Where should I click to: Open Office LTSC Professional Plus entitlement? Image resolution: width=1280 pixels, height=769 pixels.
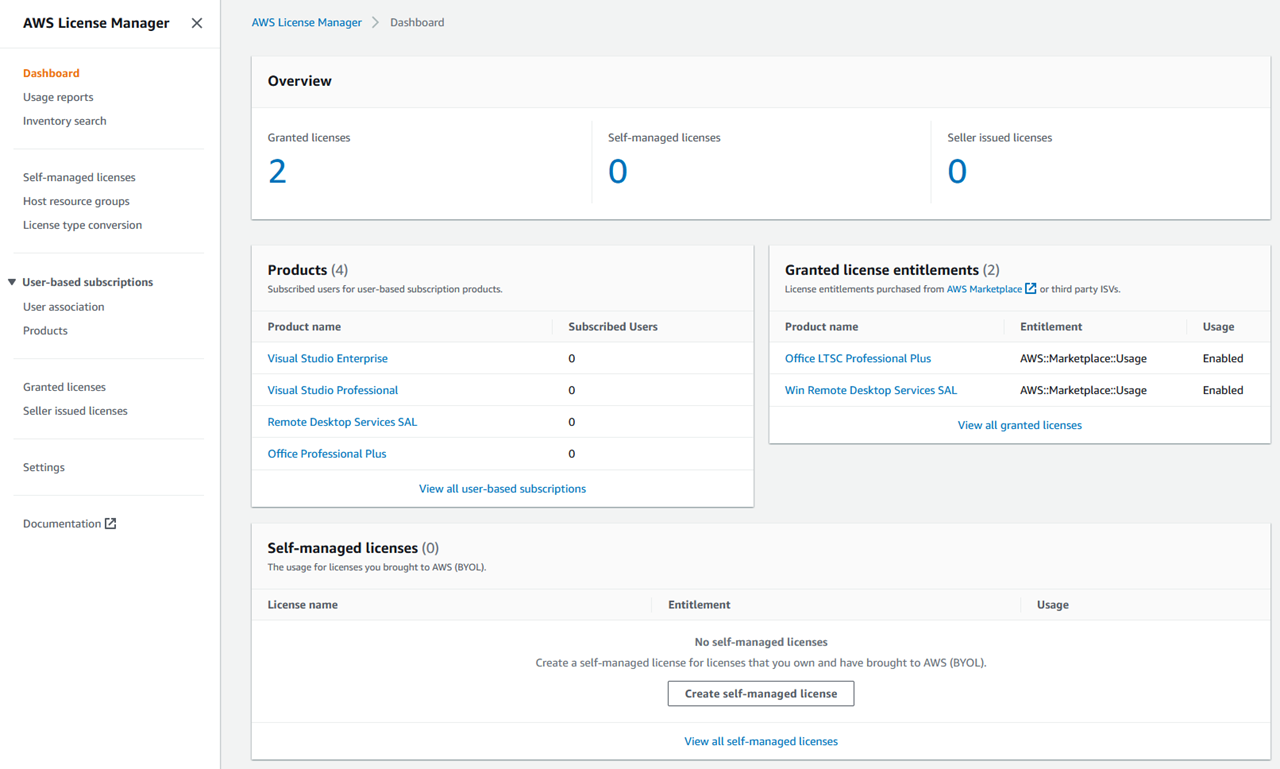[x=857, y=357]
